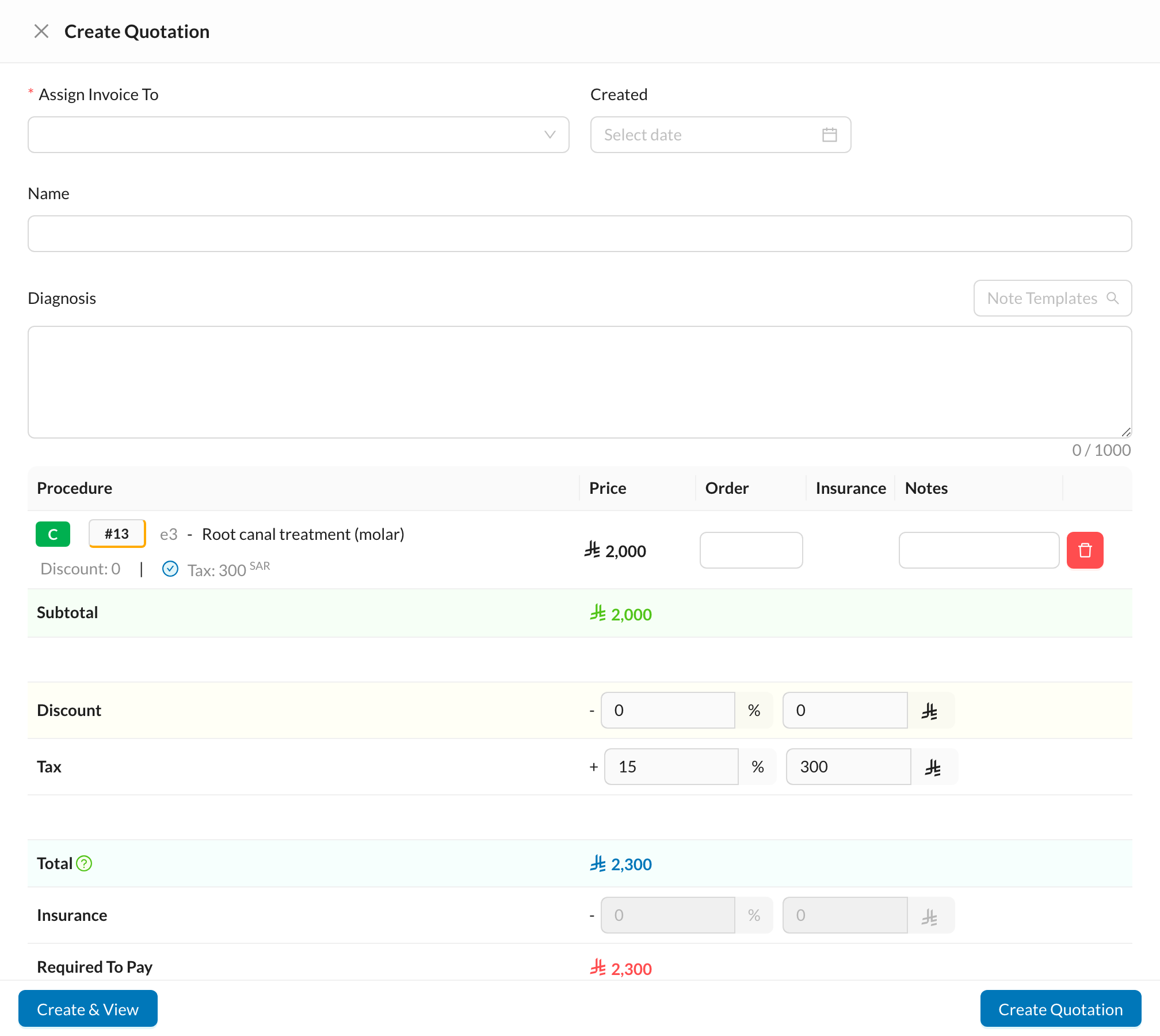Screen dimensions: 1160x1036
Task: Click the Procedure column header
Action: point(74,488)
